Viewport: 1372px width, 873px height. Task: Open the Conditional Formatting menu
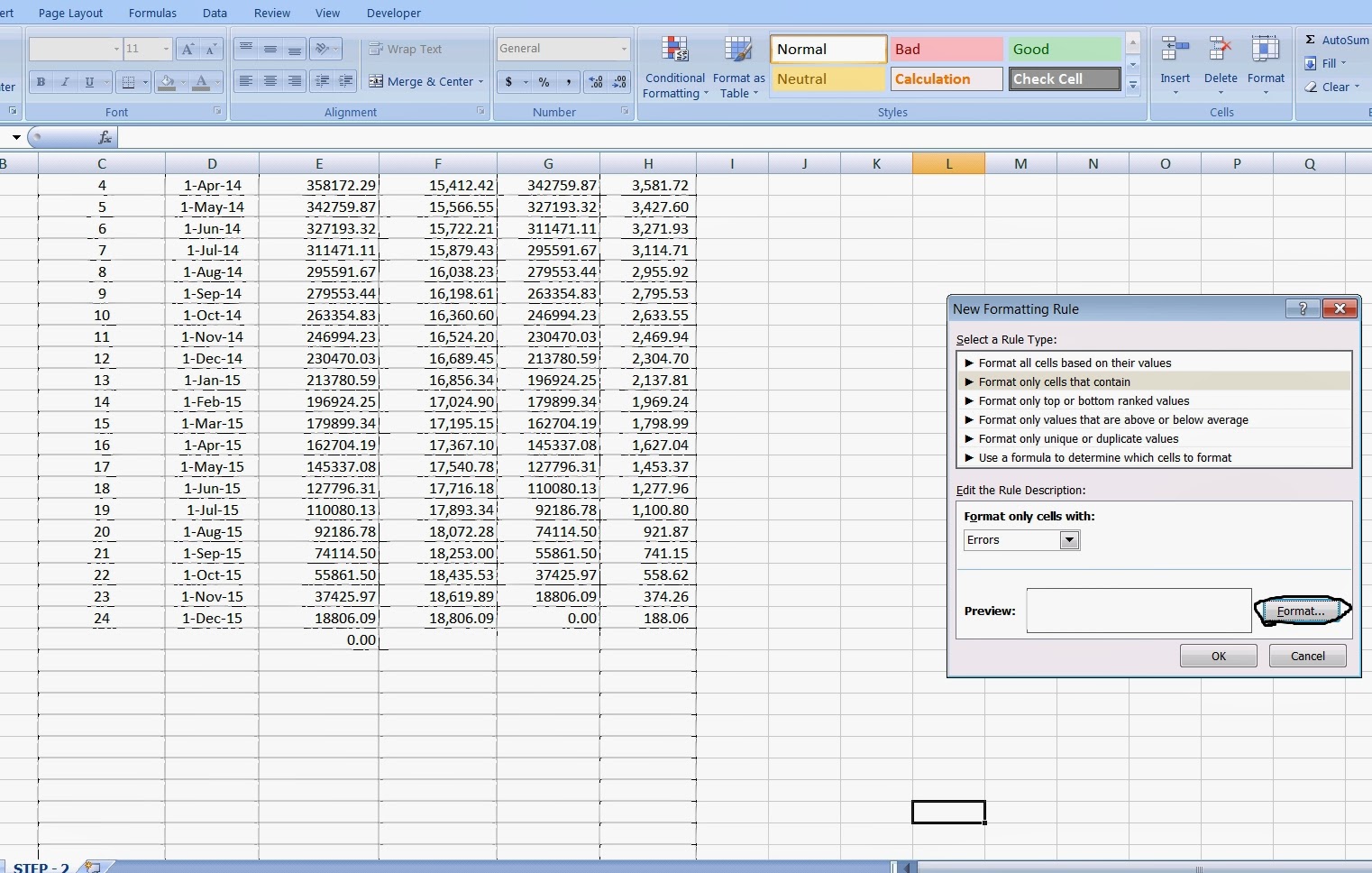[675, 68]
